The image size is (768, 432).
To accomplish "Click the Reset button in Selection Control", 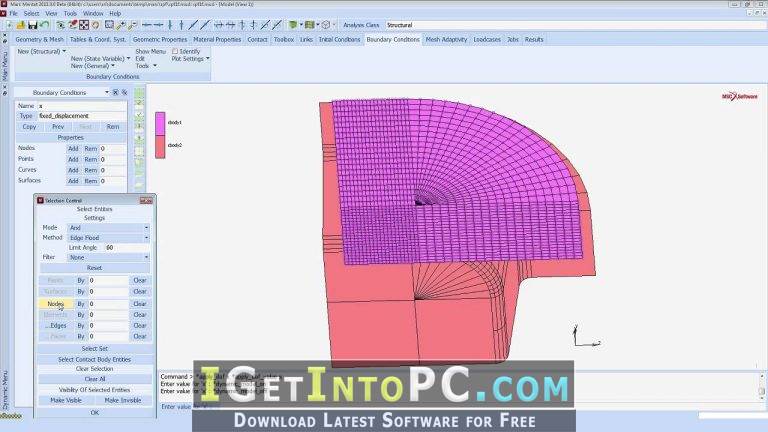I will pyautogui.click(x=95, y=268).
